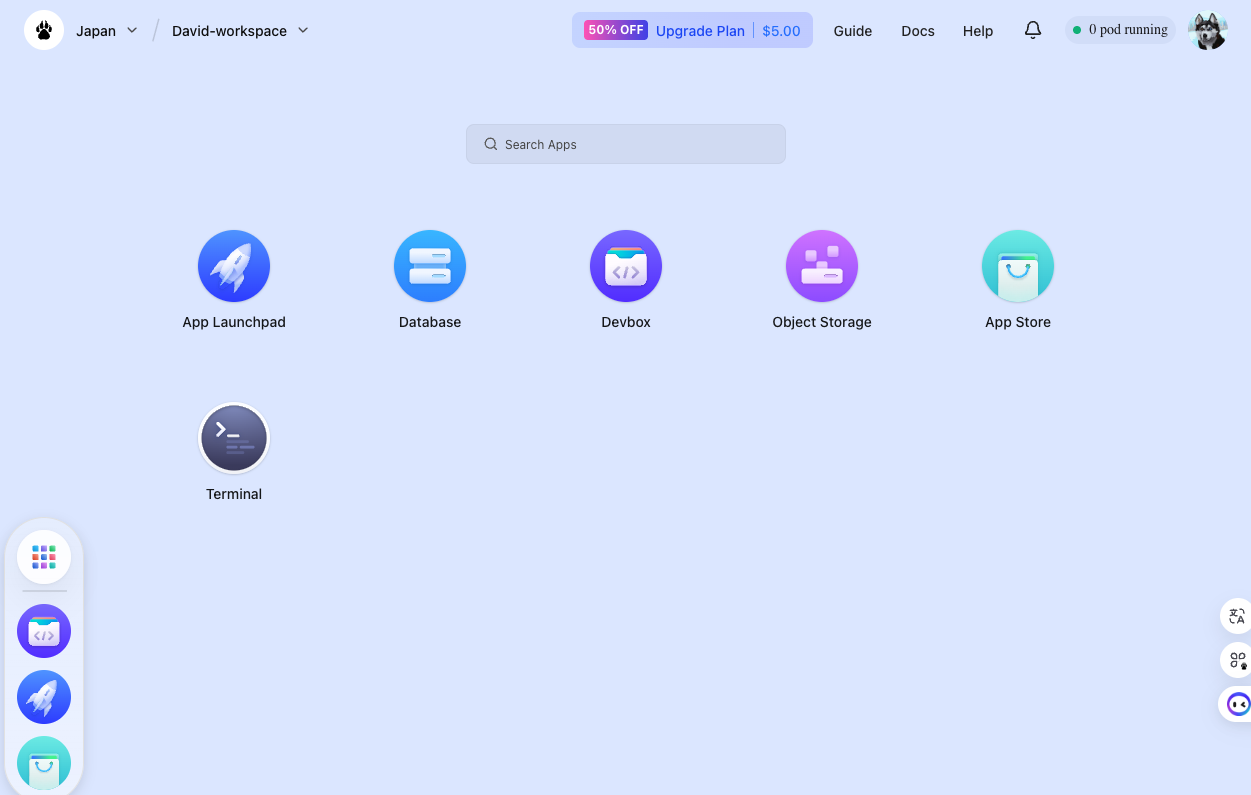The image size is (1251, 795).
Task: Open the Devbox app in the main grid
Action: point(626,266)
